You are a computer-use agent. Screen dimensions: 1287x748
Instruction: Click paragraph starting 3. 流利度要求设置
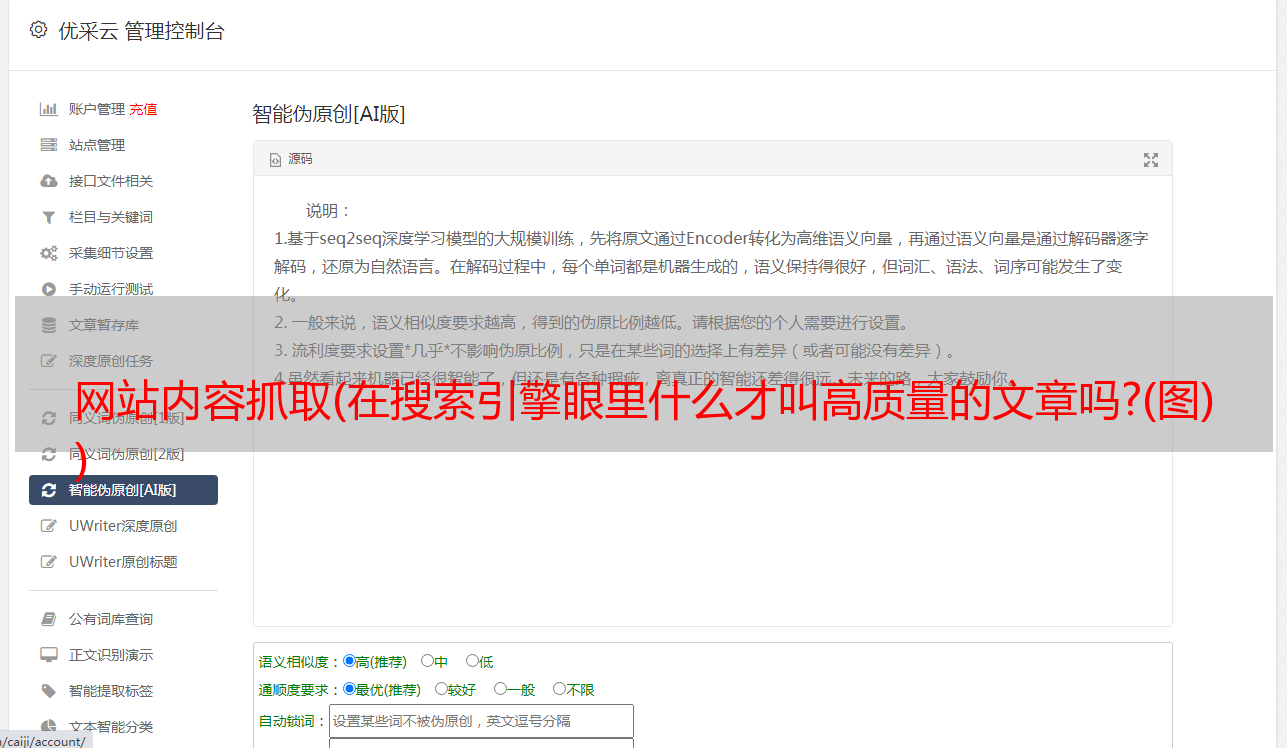[617, 351]
